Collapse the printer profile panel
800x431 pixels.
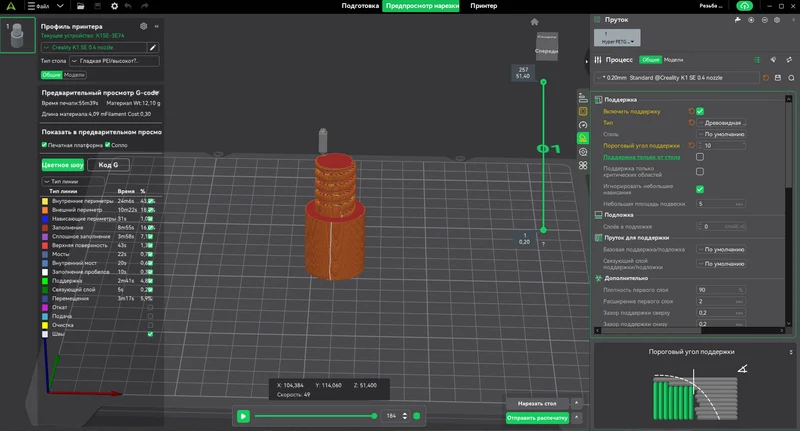(157, 26)
